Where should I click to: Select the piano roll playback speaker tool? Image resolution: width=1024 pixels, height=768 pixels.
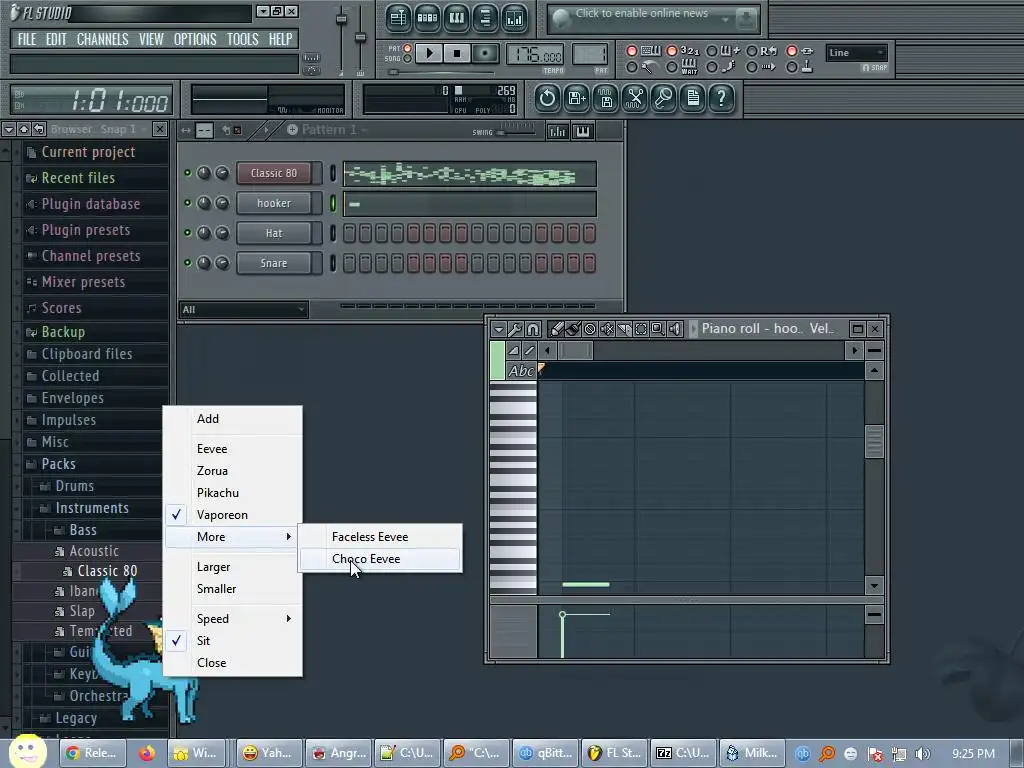(675, 328)
